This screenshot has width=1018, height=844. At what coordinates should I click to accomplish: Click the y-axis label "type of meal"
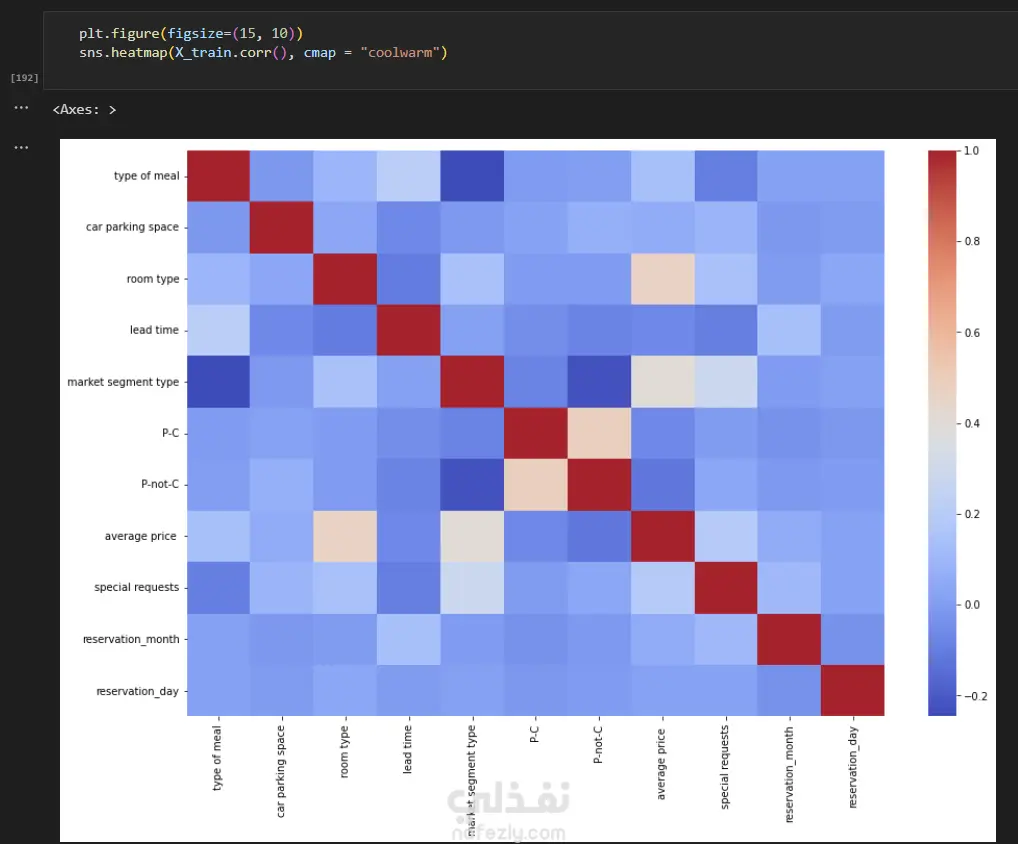pyautogui.click(x=146, y=176)
